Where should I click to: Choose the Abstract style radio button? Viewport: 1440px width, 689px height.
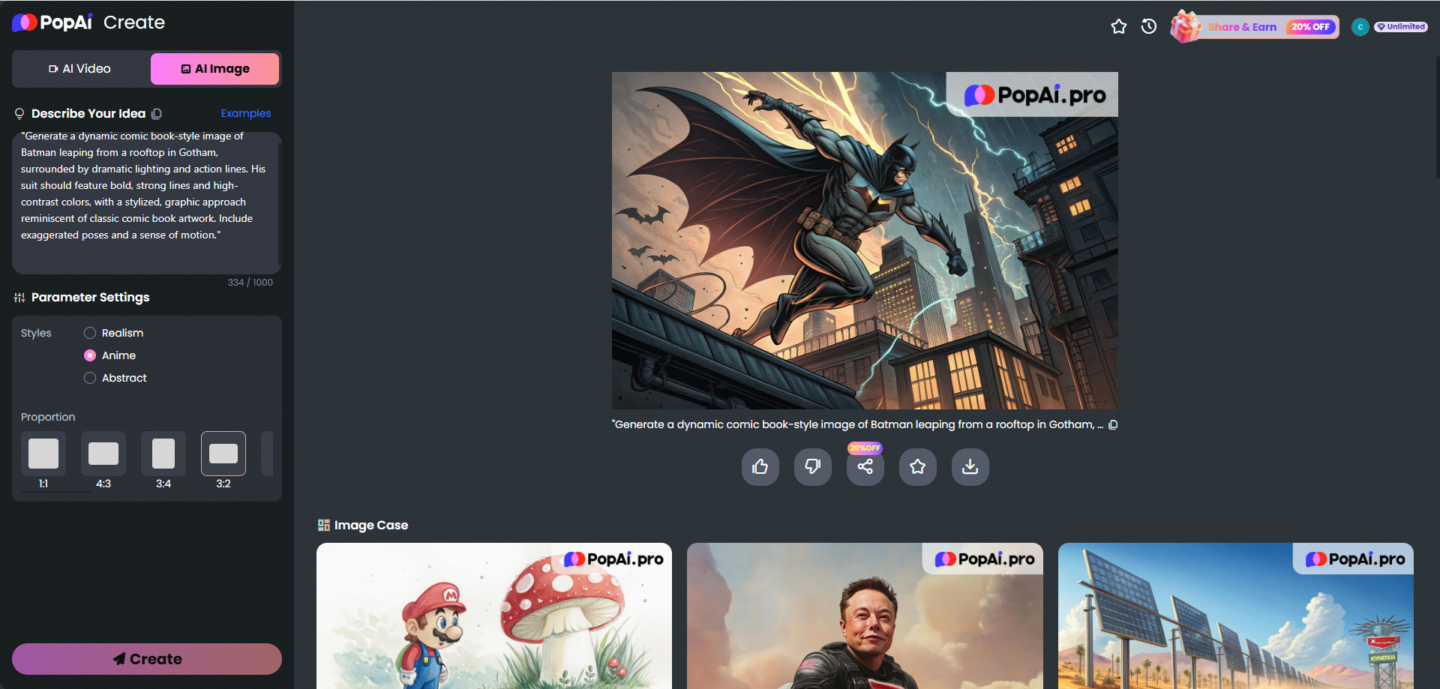pos(90,378)
